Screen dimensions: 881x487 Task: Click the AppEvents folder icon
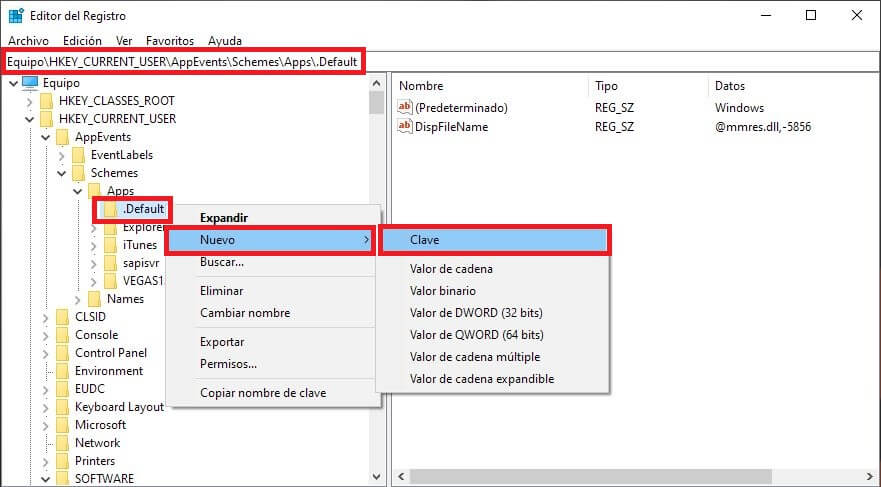62,137
